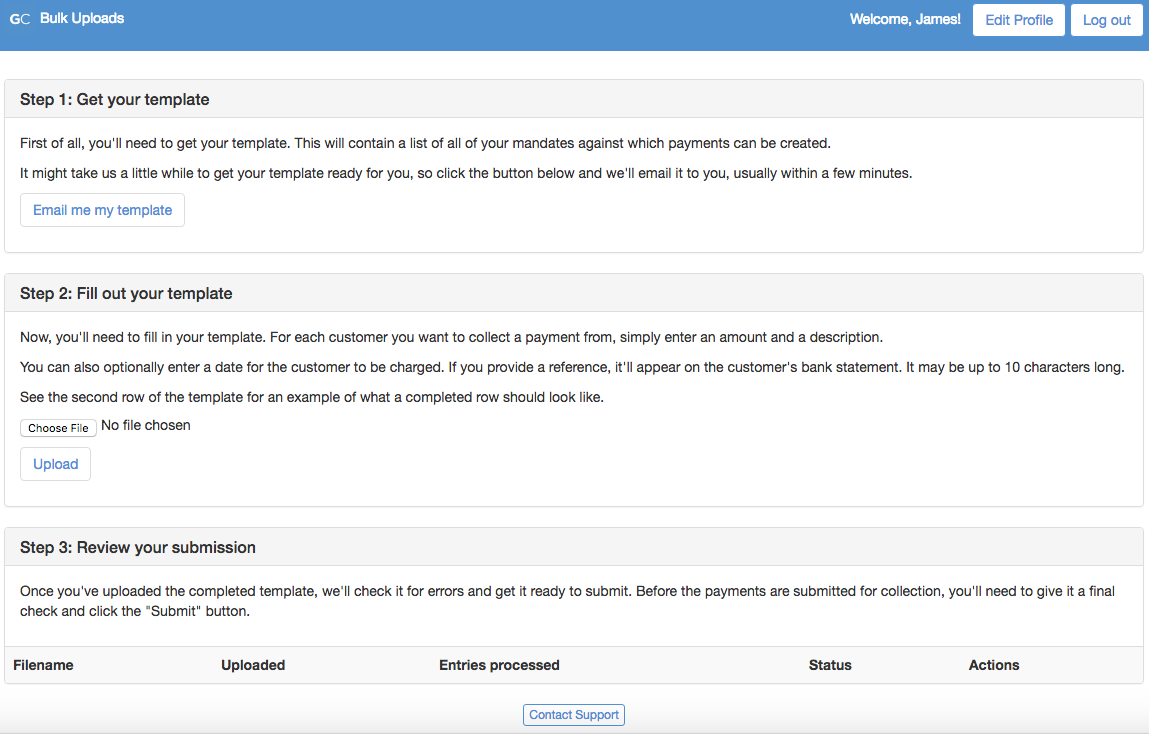Screen dimensions: 1149x734
Task: Open the Bulk Uploads home link
Action: pyautogui.click(x=81, y=18)
